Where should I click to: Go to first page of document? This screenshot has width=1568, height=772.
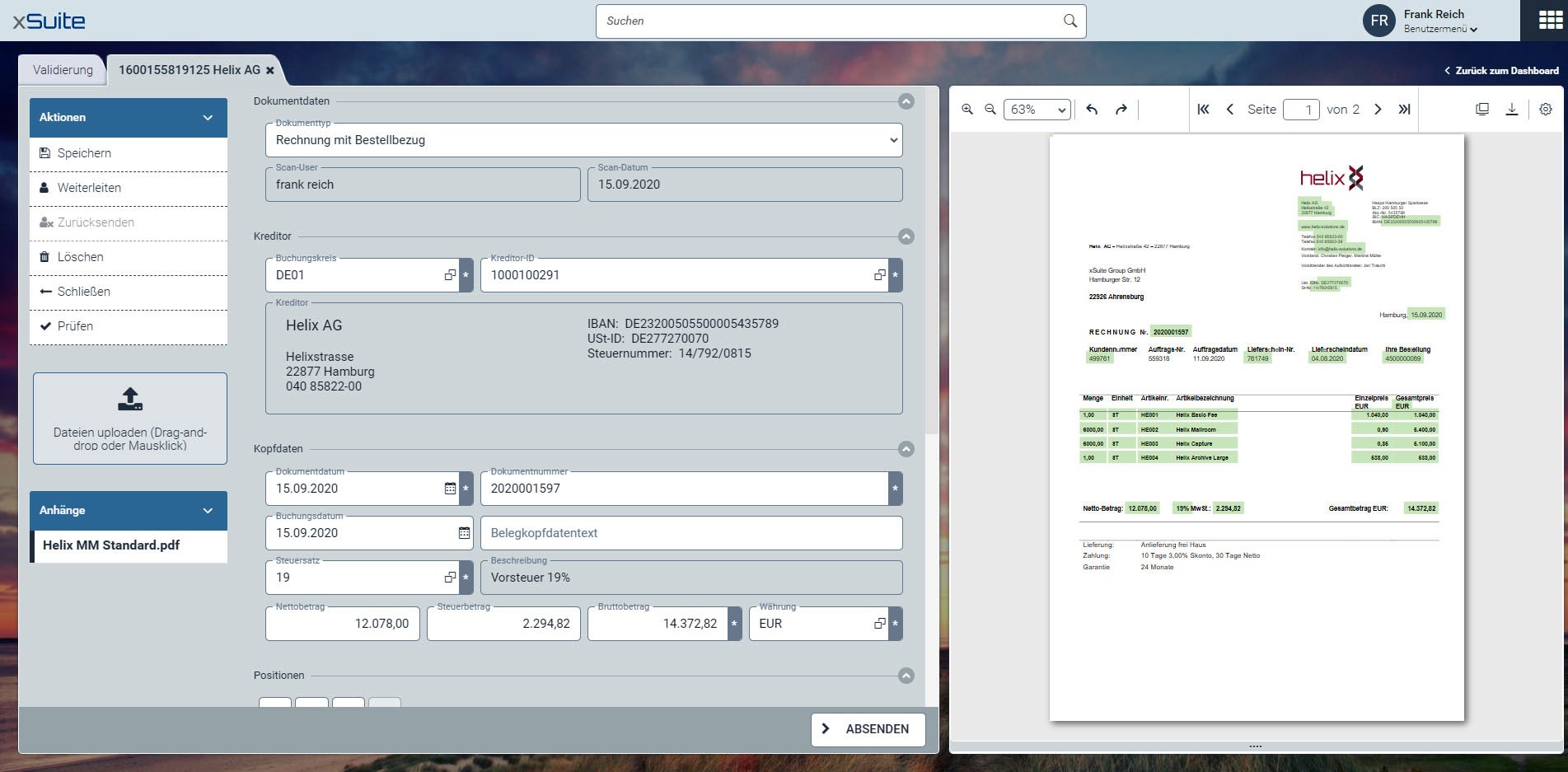1203,110
